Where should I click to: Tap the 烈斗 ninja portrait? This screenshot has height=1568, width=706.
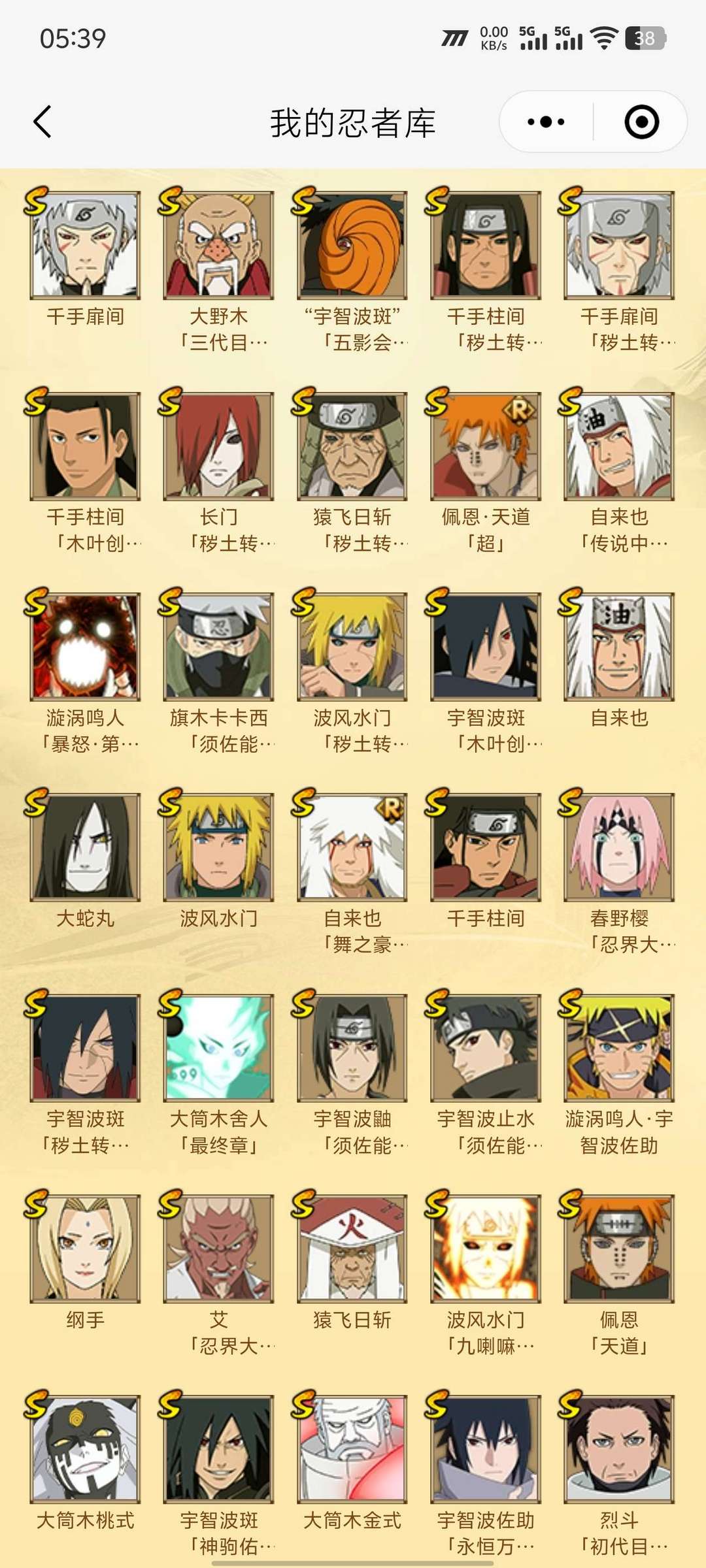pyautogui.click(x=619, y=1449)
